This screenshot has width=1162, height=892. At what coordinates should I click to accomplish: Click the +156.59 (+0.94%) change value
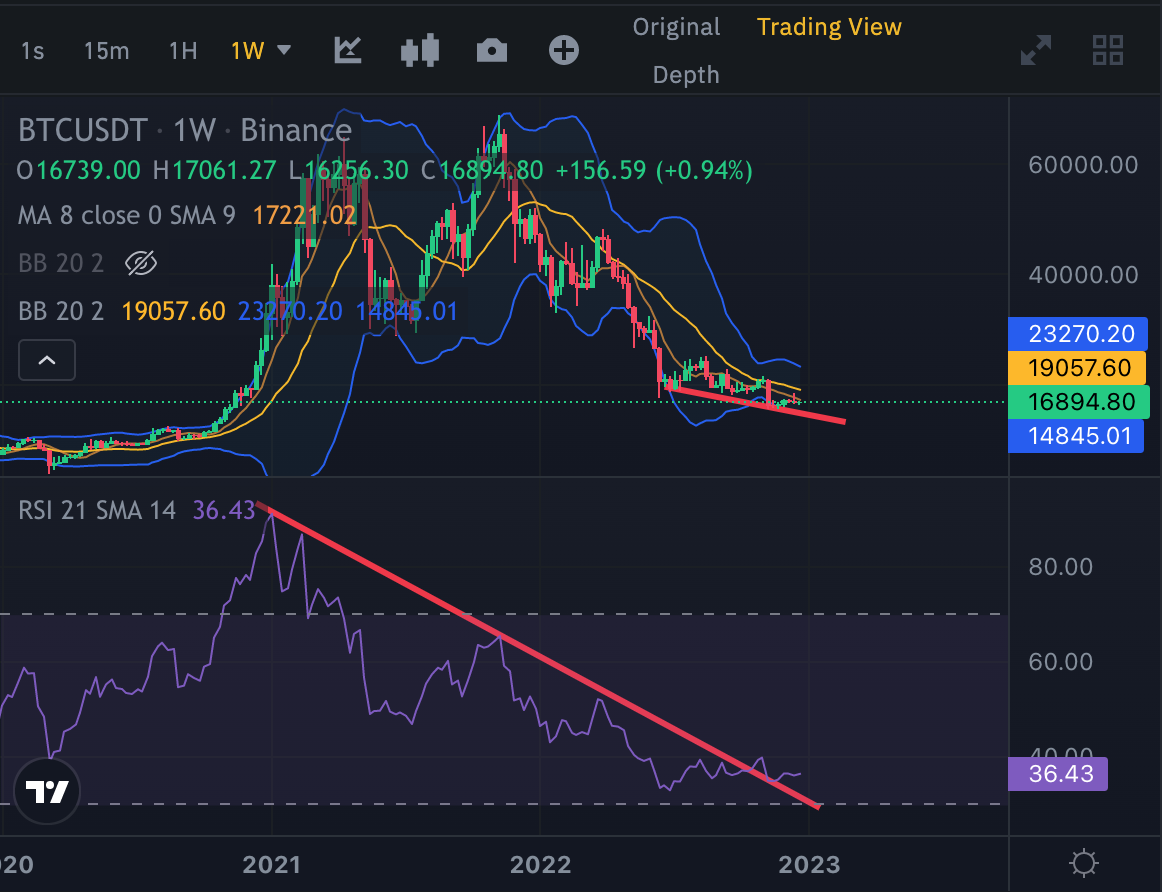coord(654,171)
